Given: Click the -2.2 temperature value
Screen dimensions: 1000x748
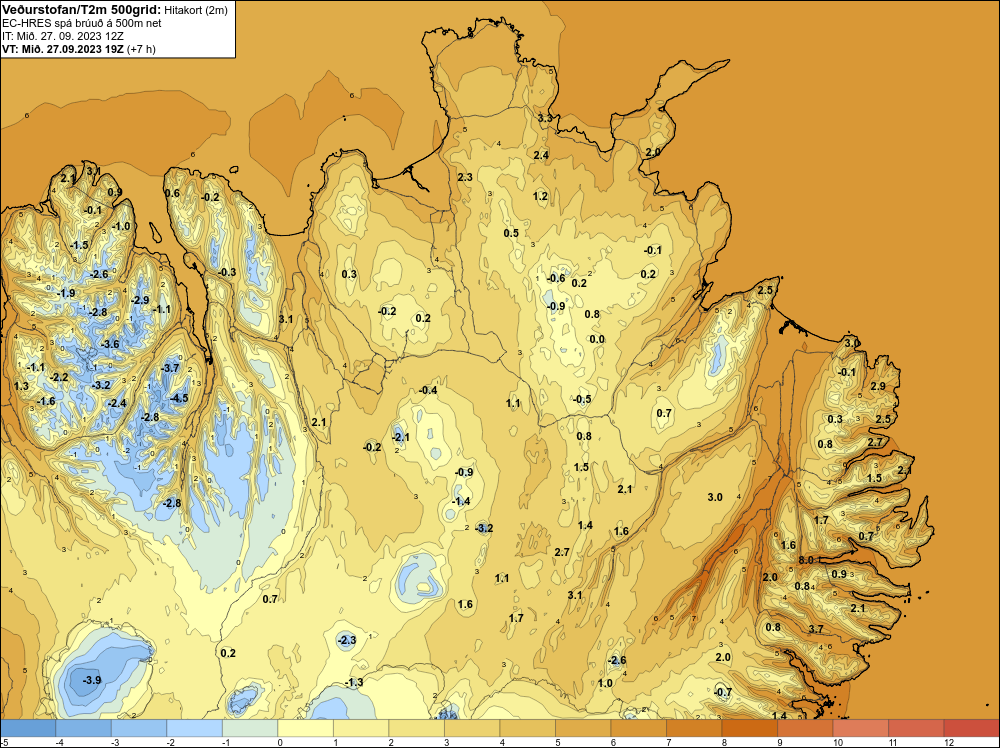Looking at the screenshot, I should (59, 378).
